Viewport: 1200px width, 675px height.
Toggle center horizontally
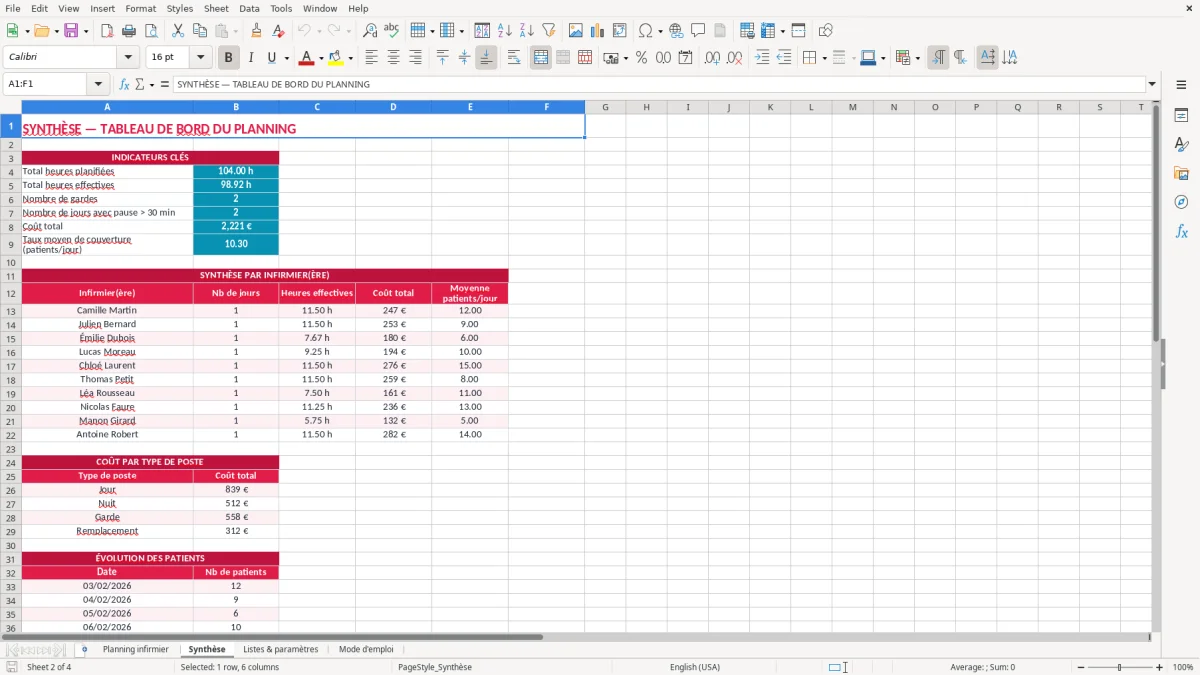[x=394, y=58]
